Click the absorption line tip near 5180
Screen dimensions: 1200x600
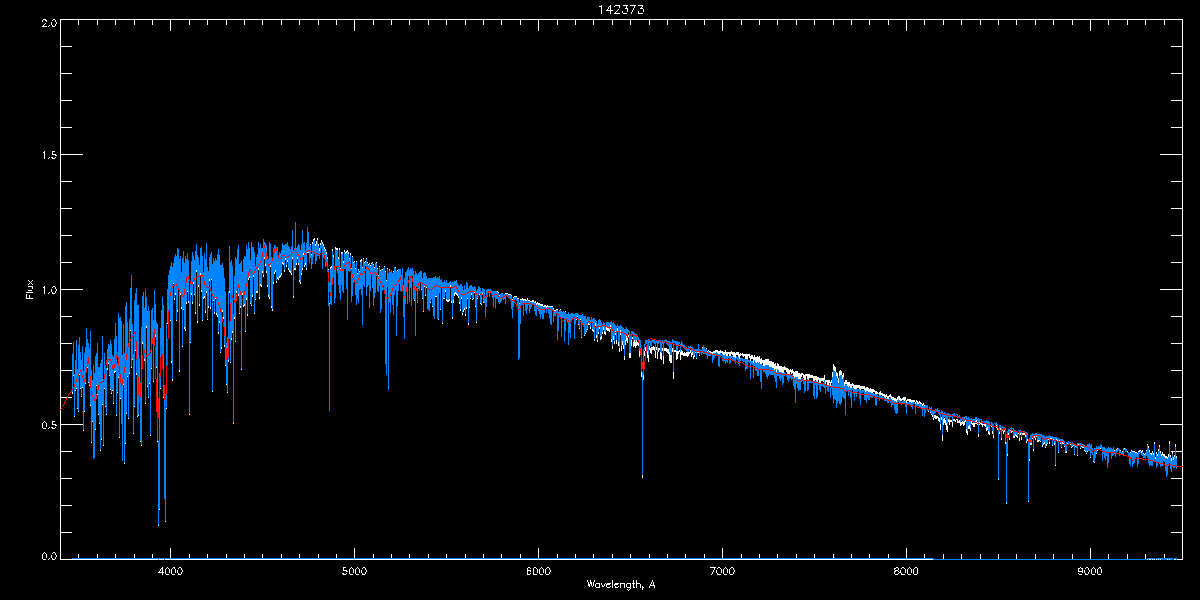click(388, 387)
